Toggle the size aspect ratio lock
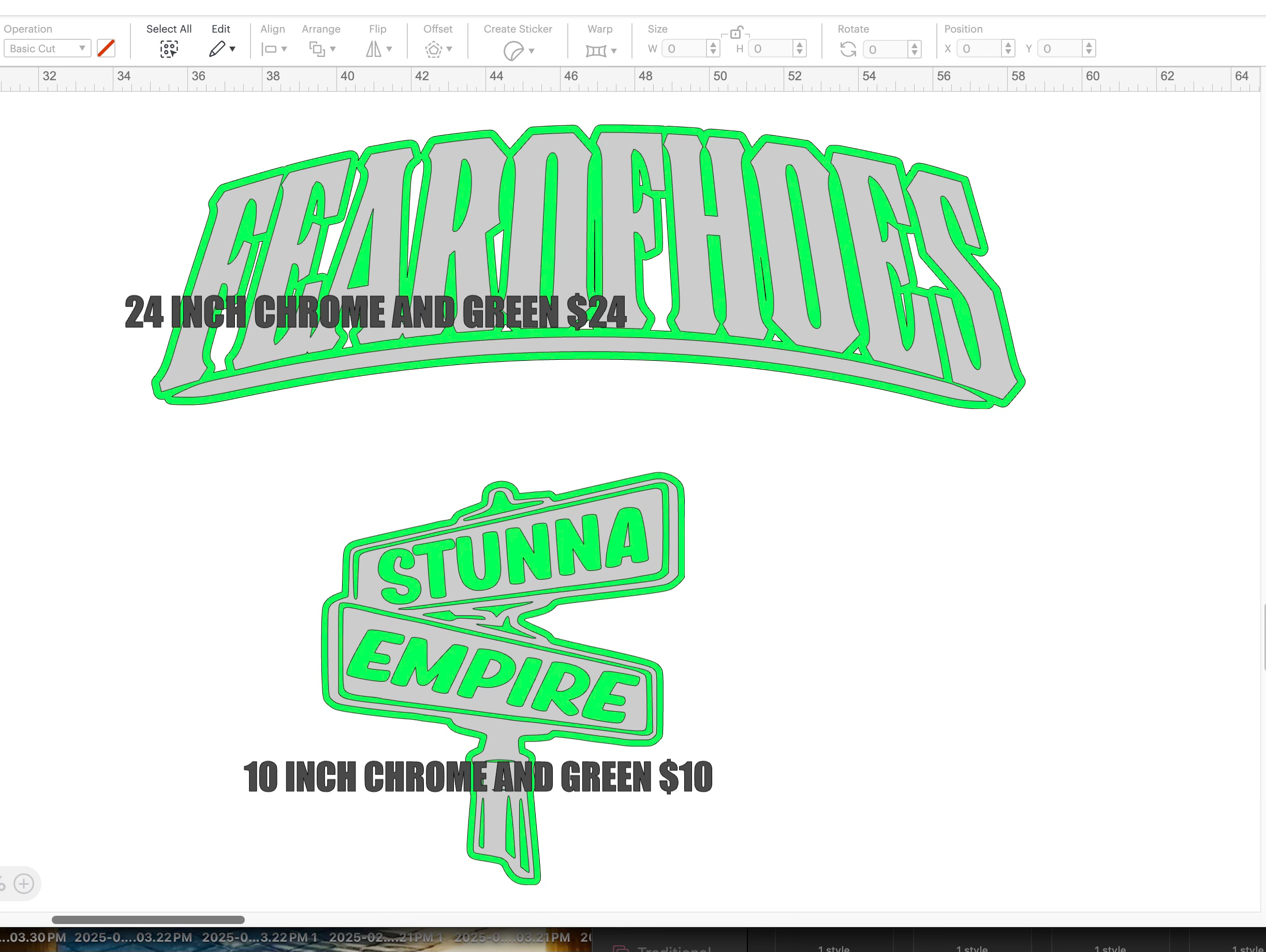Viewport: 1266px width, 952px height. pyautogui.click(x=735, y=33)
